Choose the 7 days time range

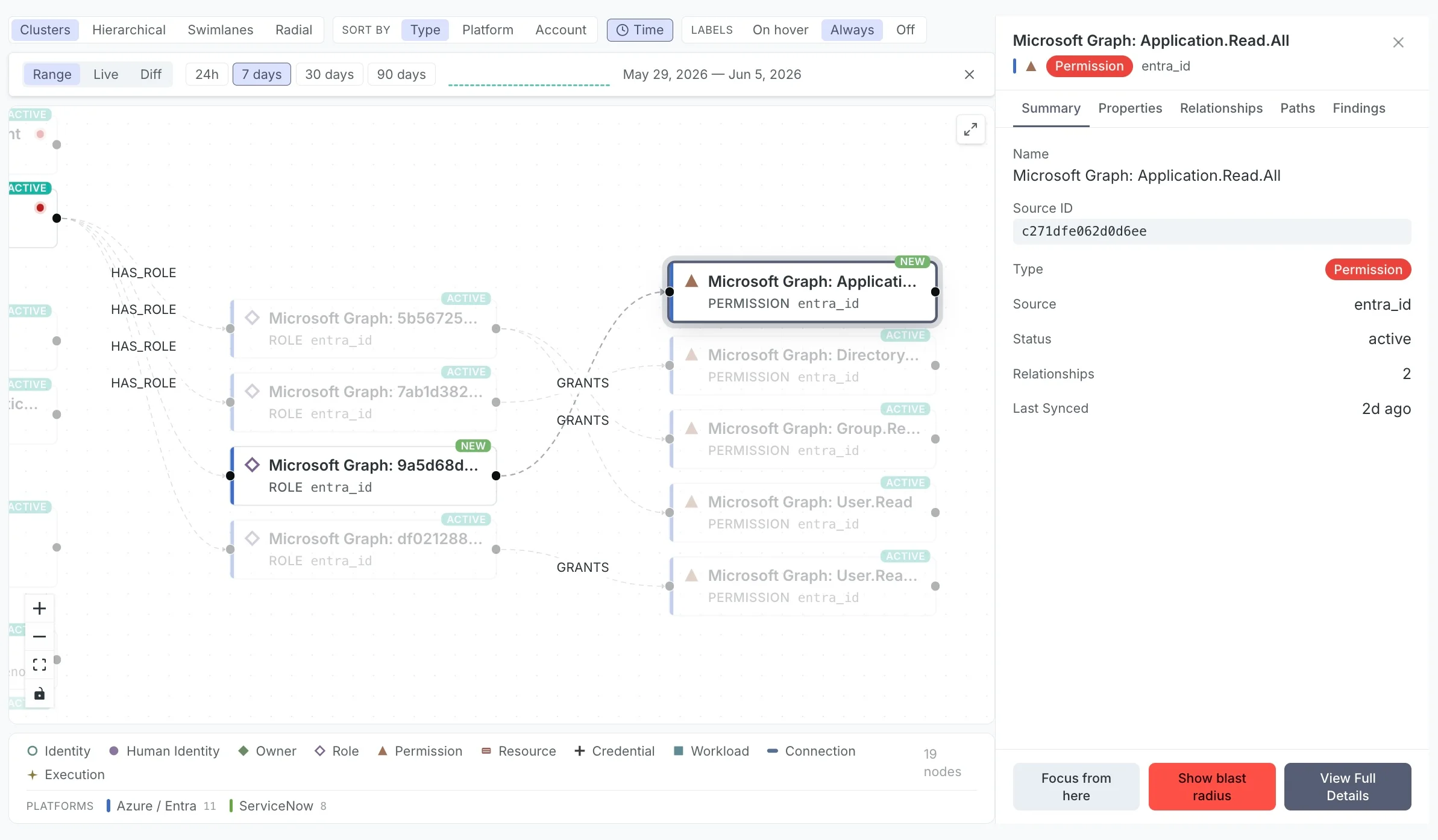coord(262,75)
